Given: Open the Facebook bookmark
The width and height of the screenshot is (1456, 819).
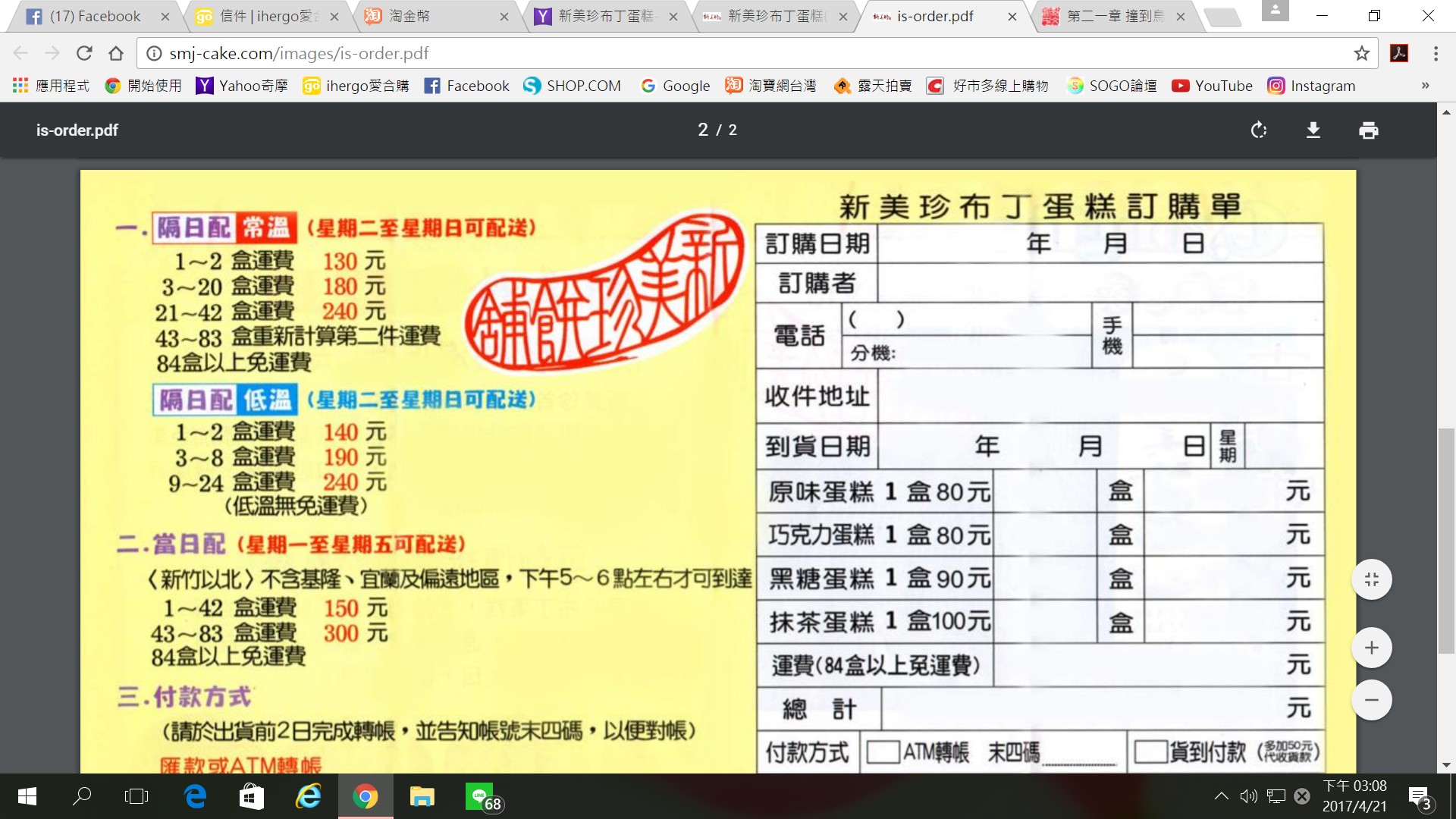Looking at the screenshot, I should point(466,86).
